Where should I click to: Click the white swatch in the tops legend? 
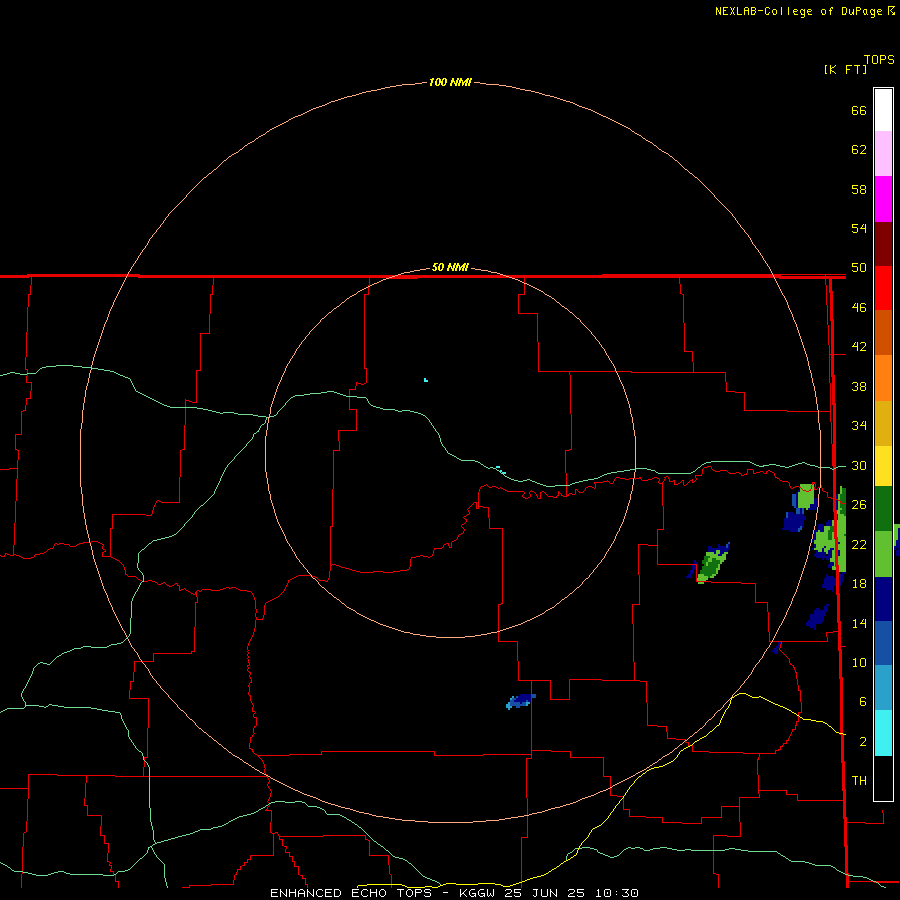(883, 110)
